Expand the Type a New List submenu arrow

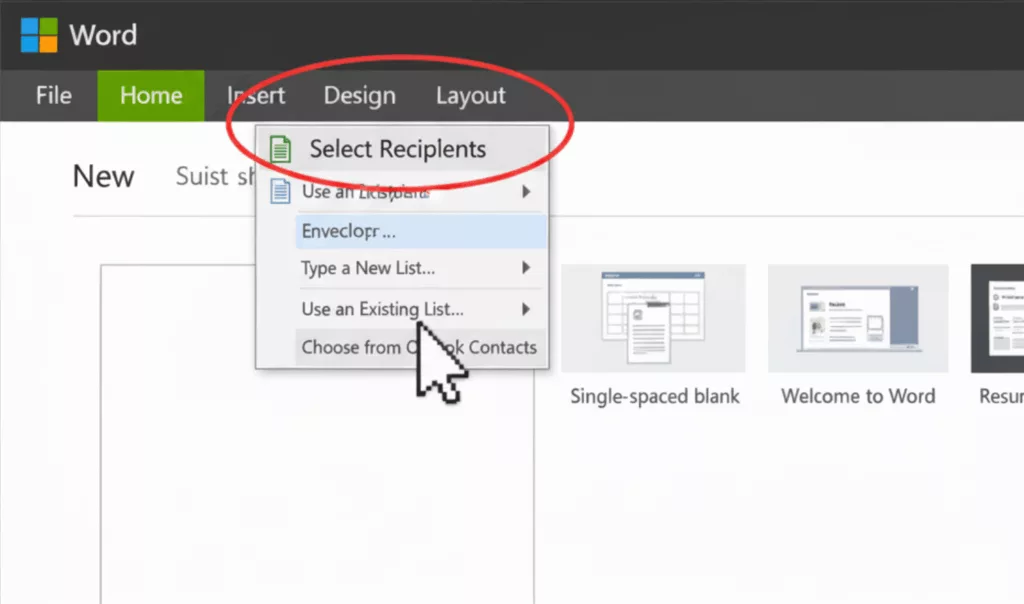[x=526, y=268]
